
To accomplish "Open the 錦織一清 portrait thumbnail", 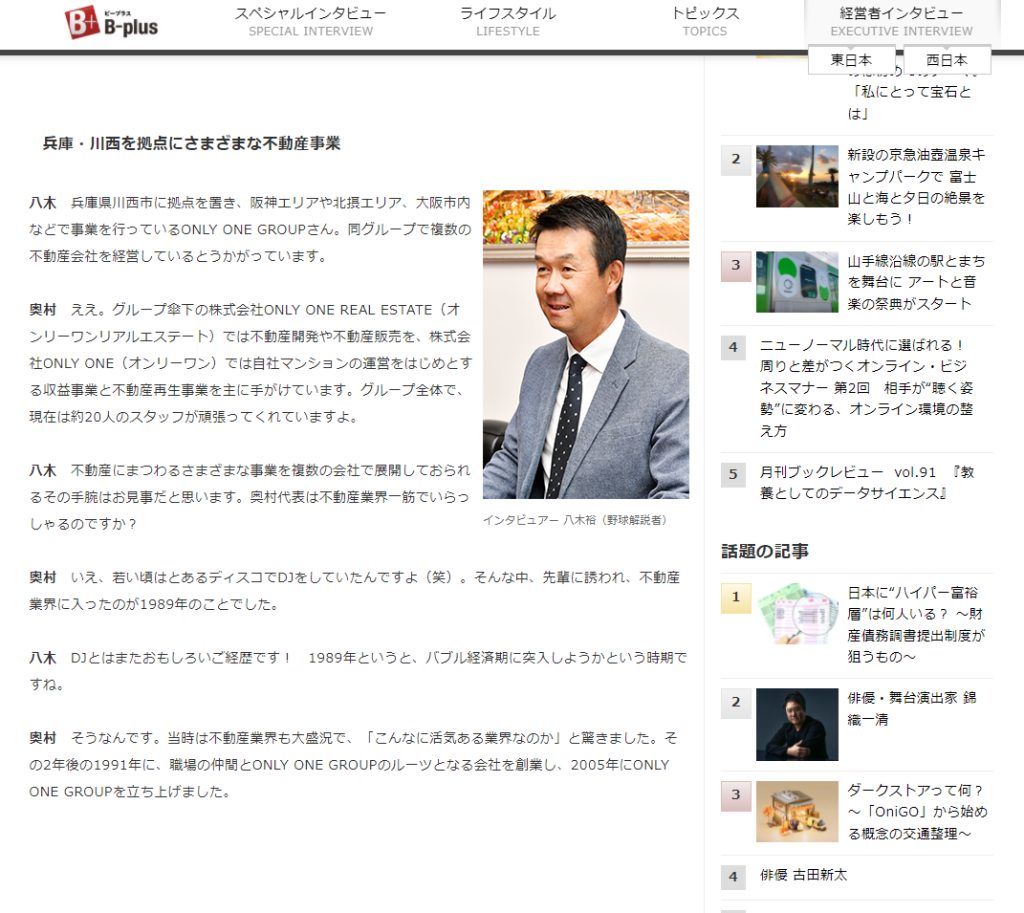I will [x=797, y=724].
